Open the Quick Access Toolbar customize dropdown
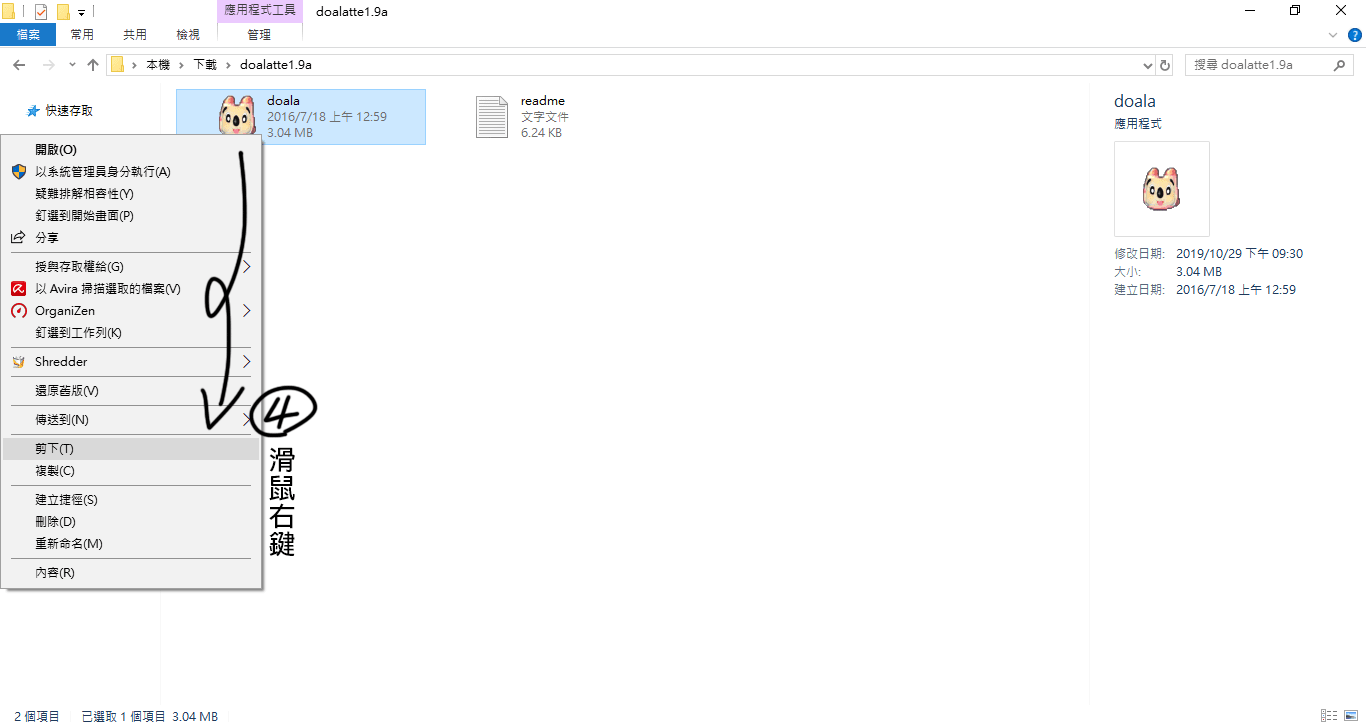1366x728 pixels. [81, 13]
